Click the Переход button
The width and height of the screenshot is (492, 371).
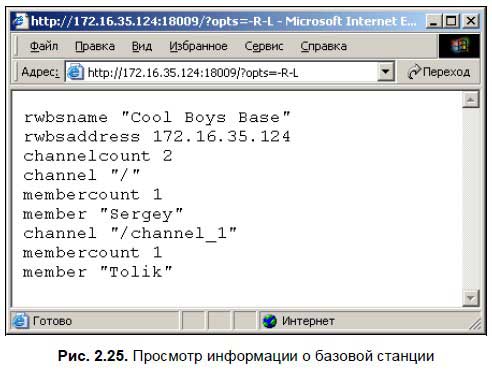click(439, 72)
